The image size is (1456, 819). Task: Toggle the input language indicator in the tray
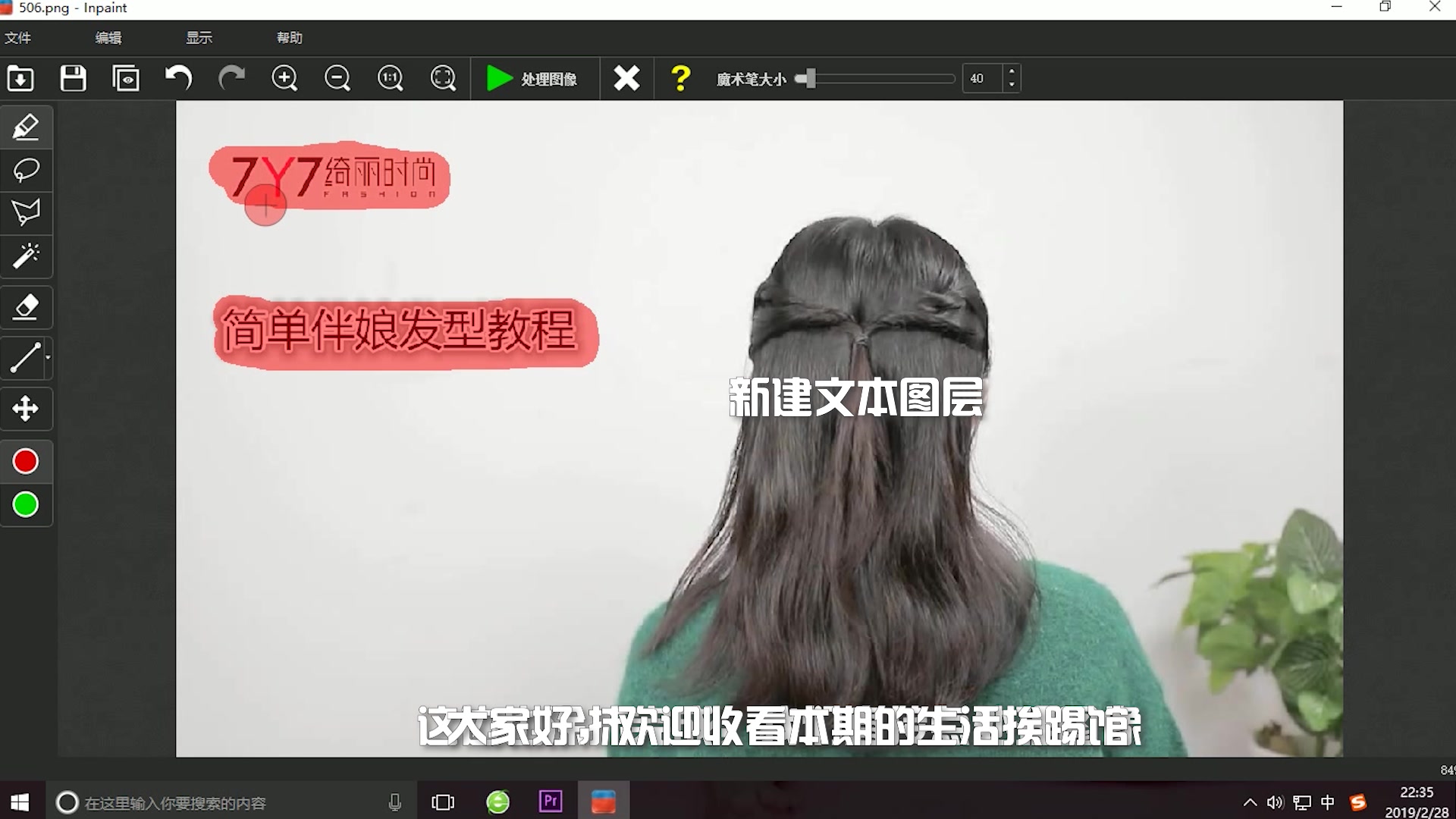(1327, 802)
